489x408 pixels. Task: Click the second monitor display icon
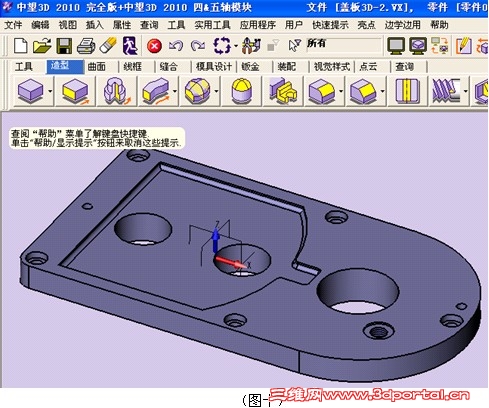tap(418, 46)
